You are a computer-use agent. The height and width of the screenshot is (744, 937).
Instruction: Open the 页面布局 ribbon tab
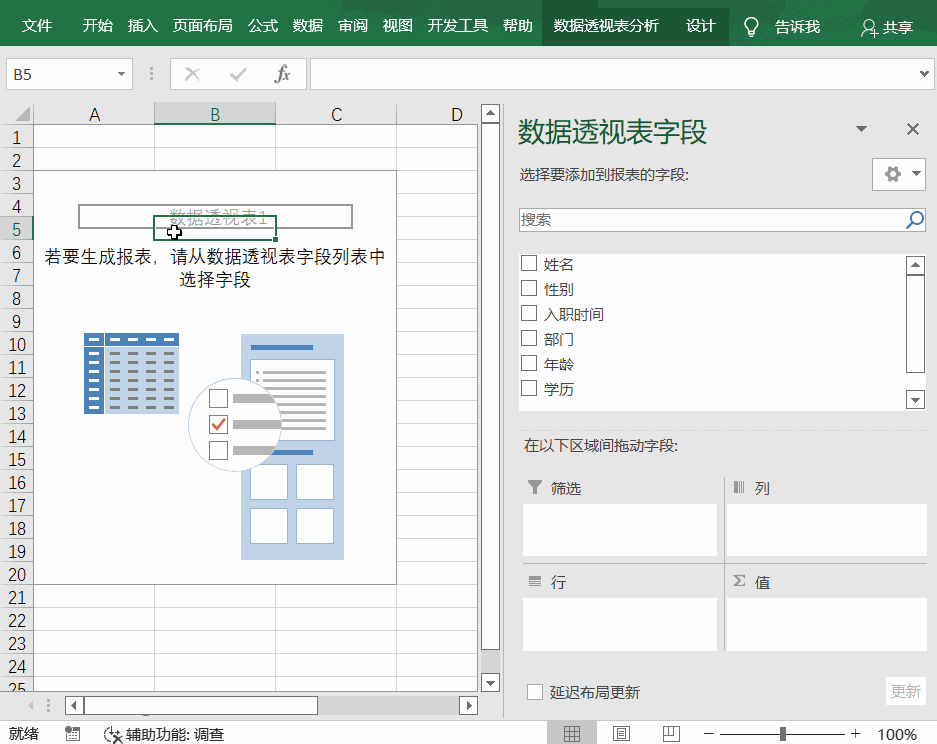tap(203, 26)
